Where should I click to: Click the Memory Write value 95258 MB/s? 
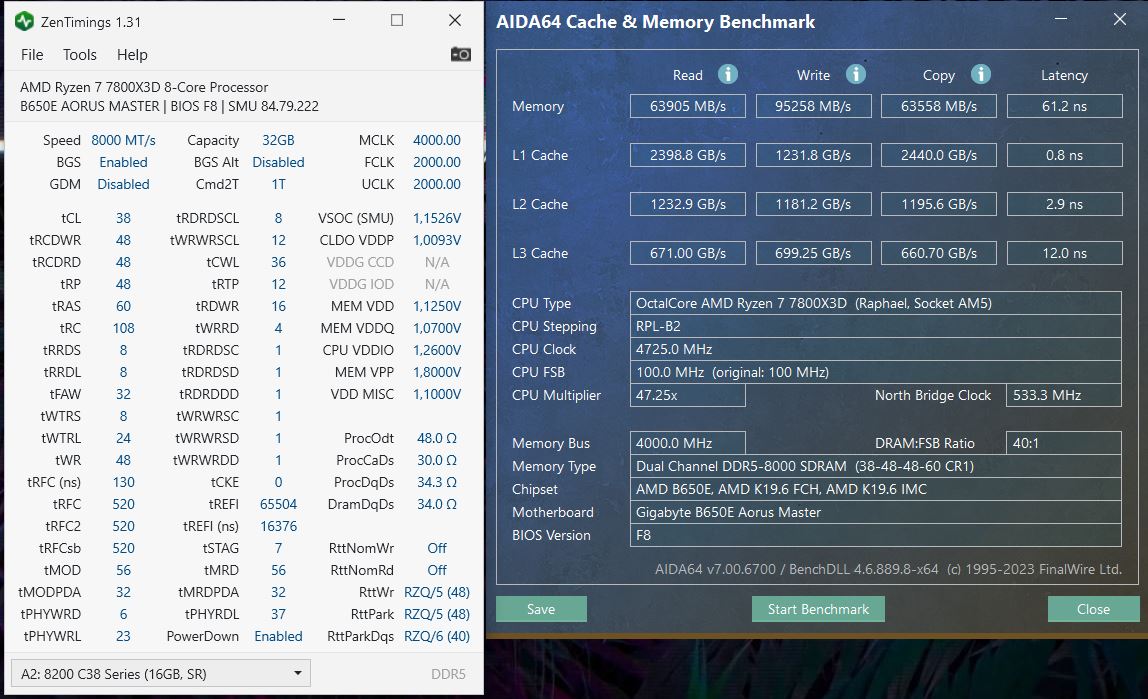click(813, 106)
